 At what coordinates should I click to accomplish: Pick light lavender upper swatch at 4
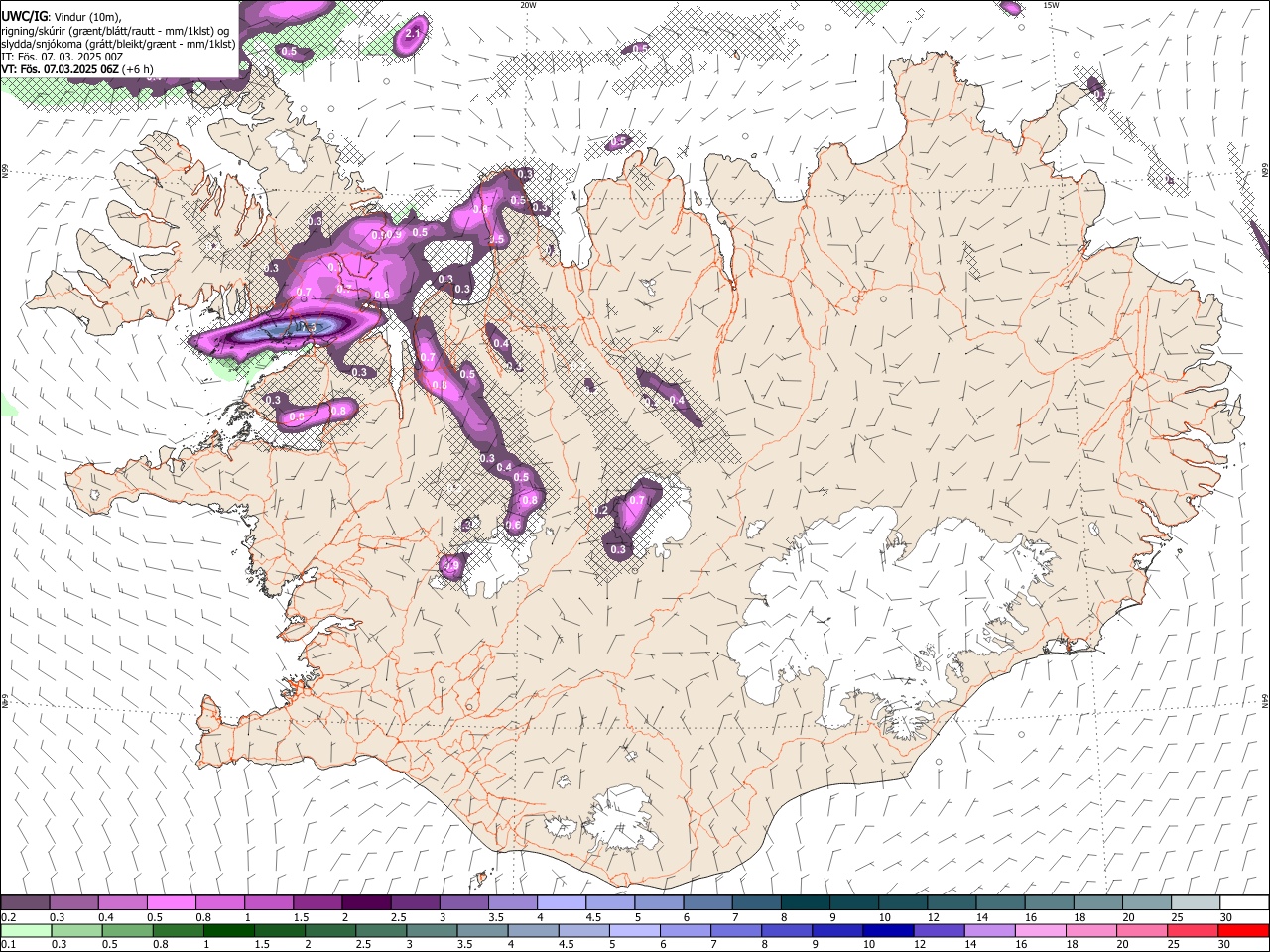click(561, 903)
